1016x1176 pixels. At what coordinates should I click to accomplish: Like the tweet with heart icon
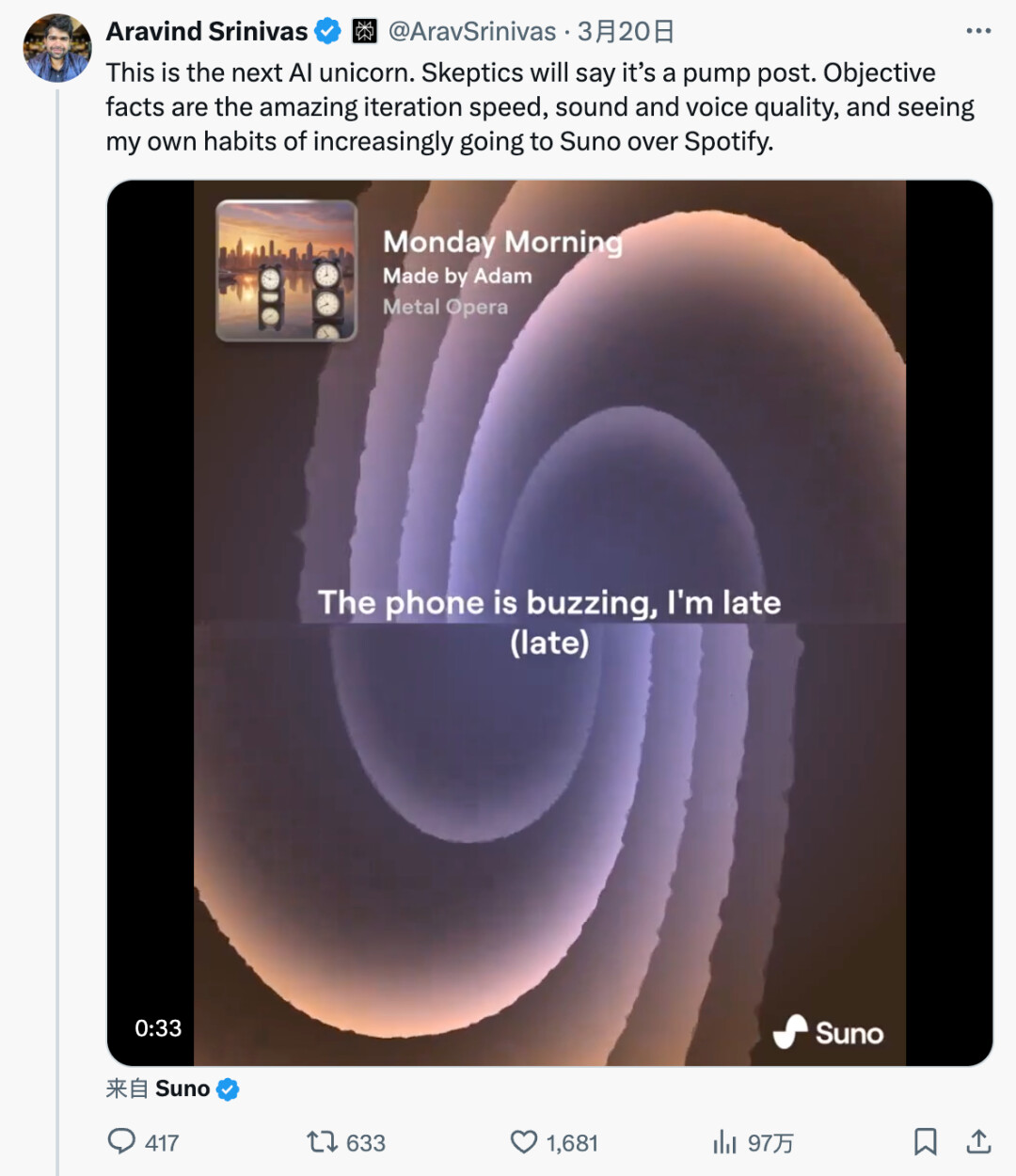pos(524,1142)
